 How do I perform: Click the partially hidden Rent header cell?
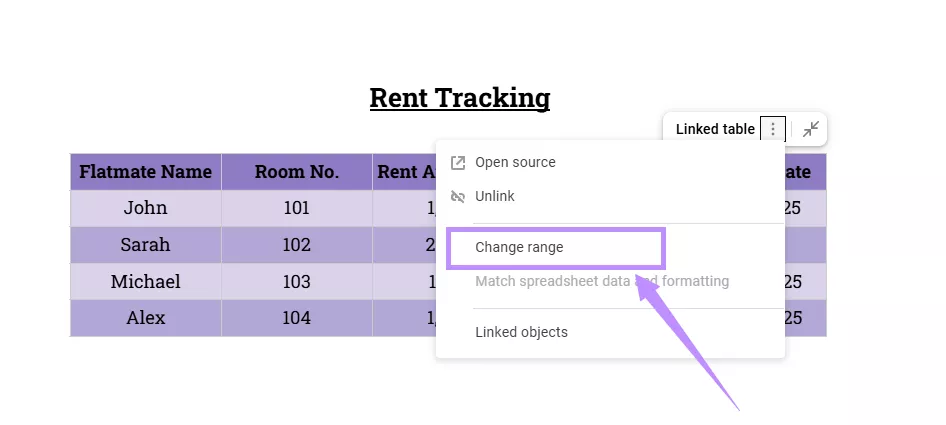coord(404,172)
